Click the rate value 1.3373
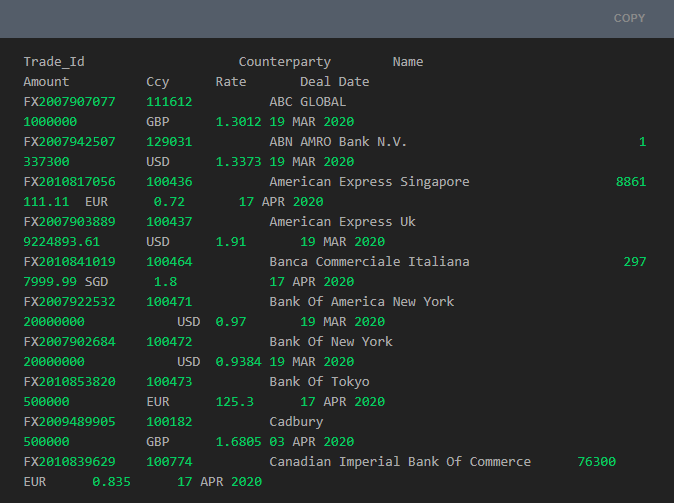This screenshot has width=674, height=503. click(238, 162)
